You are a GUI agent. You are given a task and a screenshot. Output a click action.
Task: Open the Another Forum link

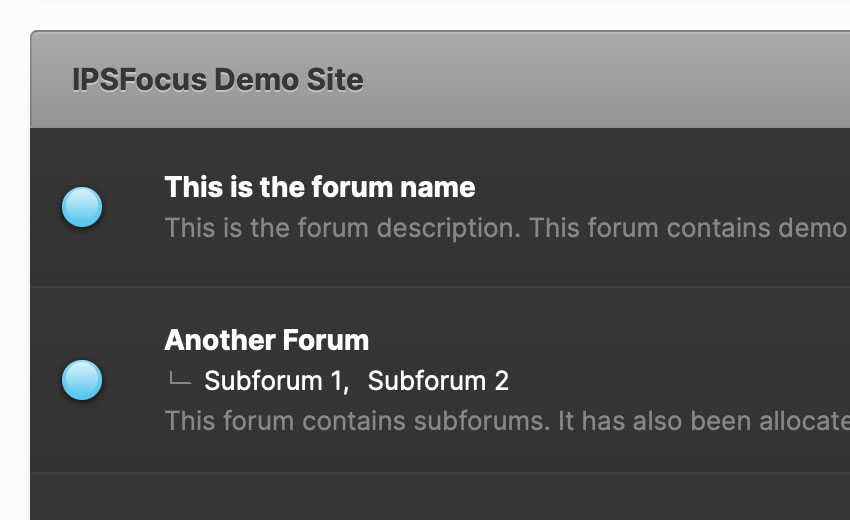click(x=266, y=340)
